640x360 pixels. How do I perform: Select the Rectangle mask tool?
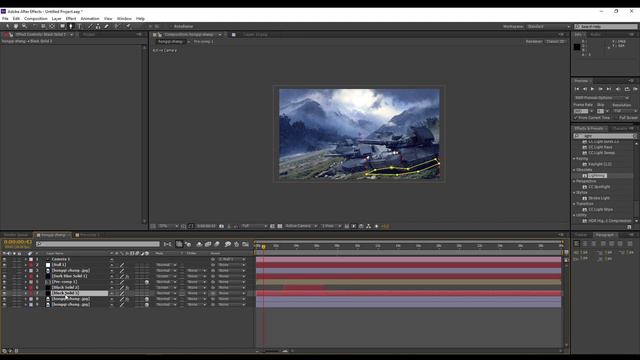pos(62,26)
